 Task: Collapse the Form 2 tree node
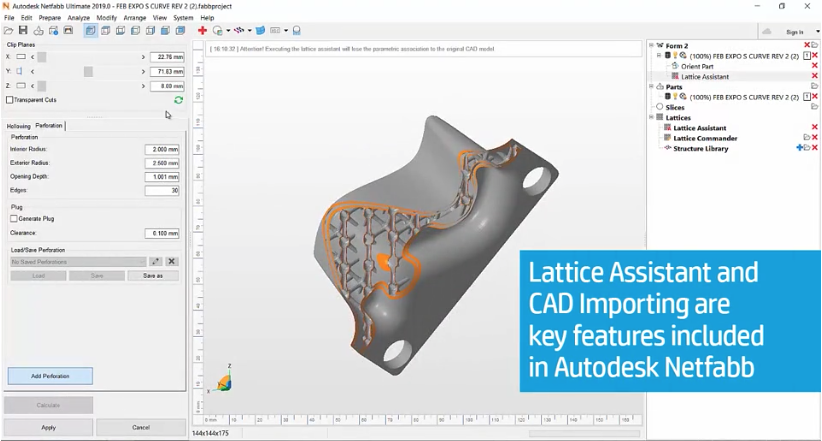tap(651, 45)
